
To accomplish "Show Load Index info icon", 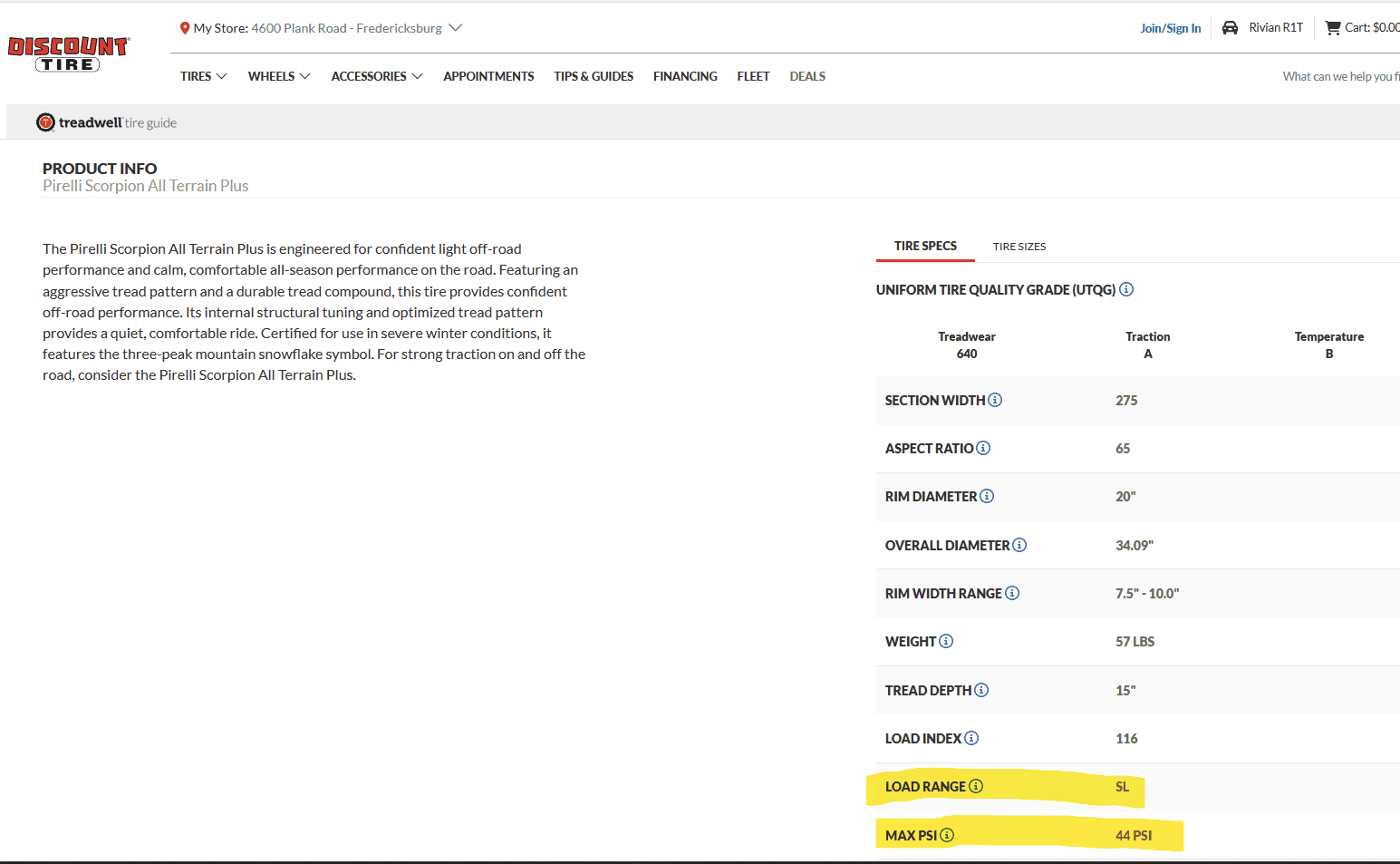I will click(x=971, y=738).
